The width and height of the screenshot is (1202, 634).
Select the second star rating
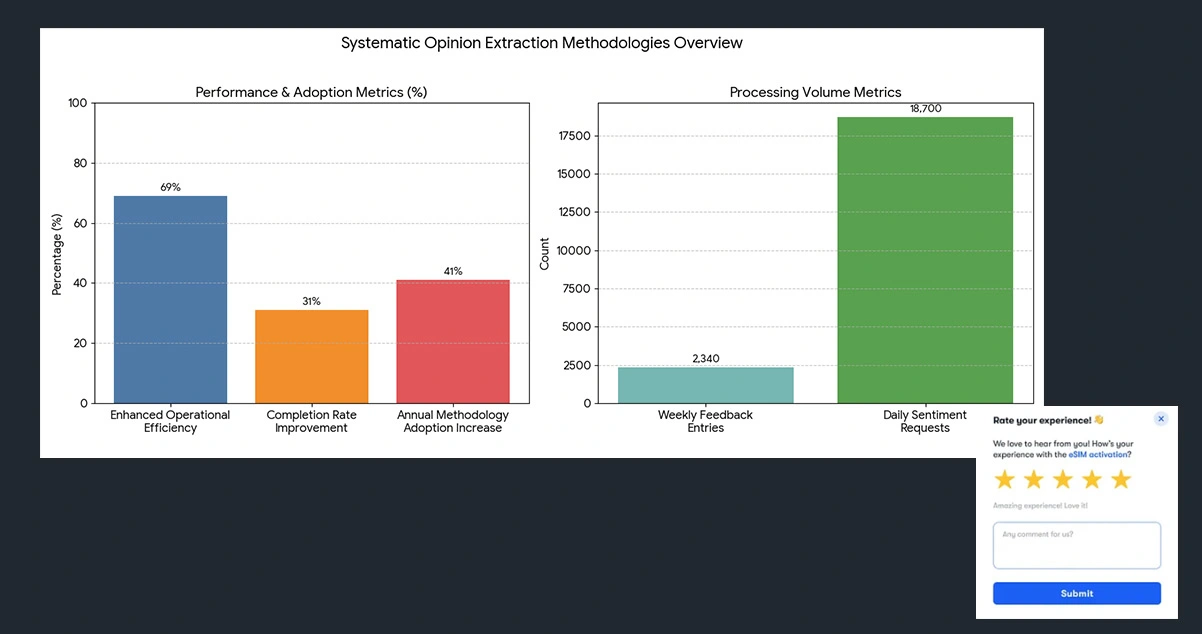[x=1033, y=479]
